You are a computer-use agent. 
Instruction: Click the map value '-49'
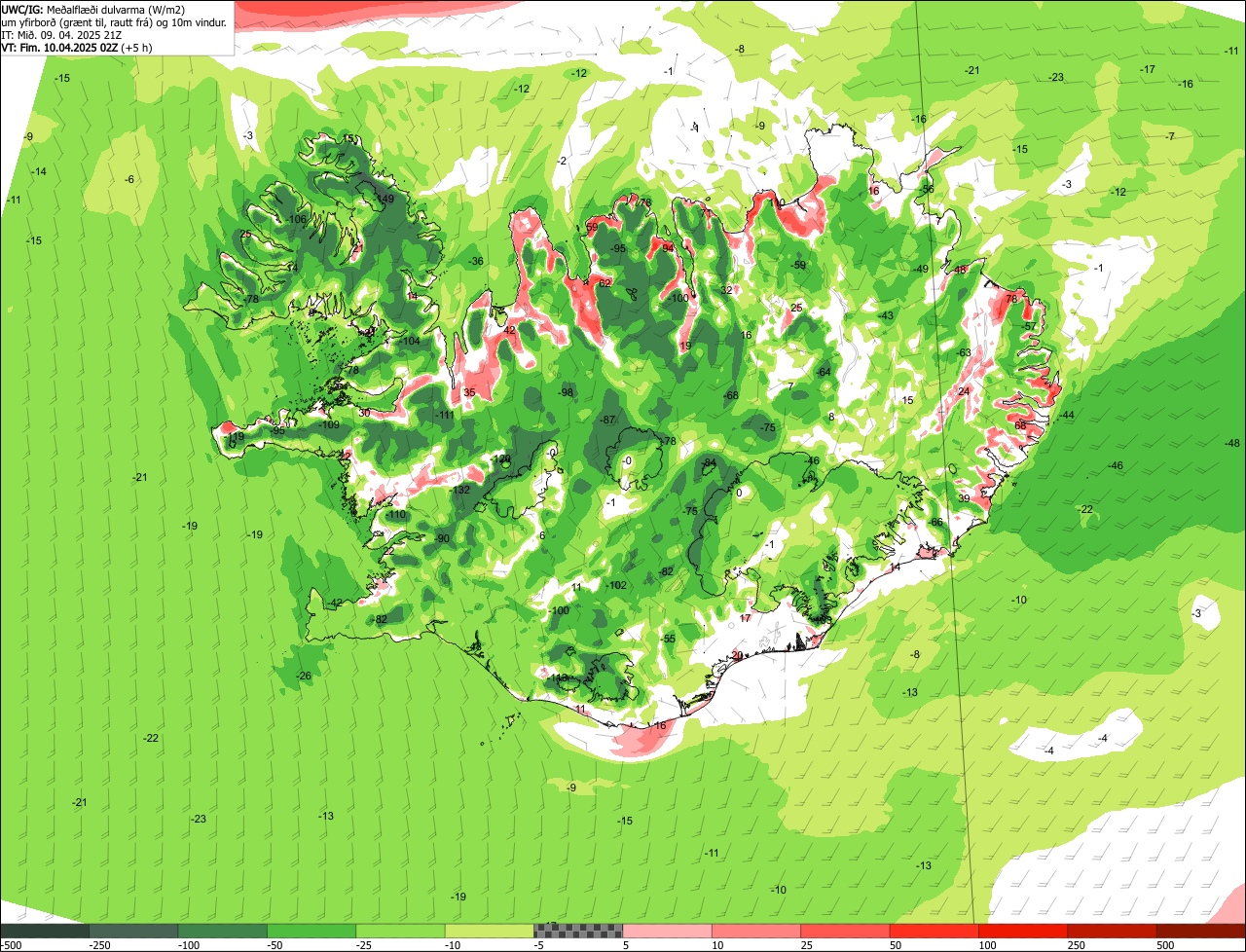point(921,270)
